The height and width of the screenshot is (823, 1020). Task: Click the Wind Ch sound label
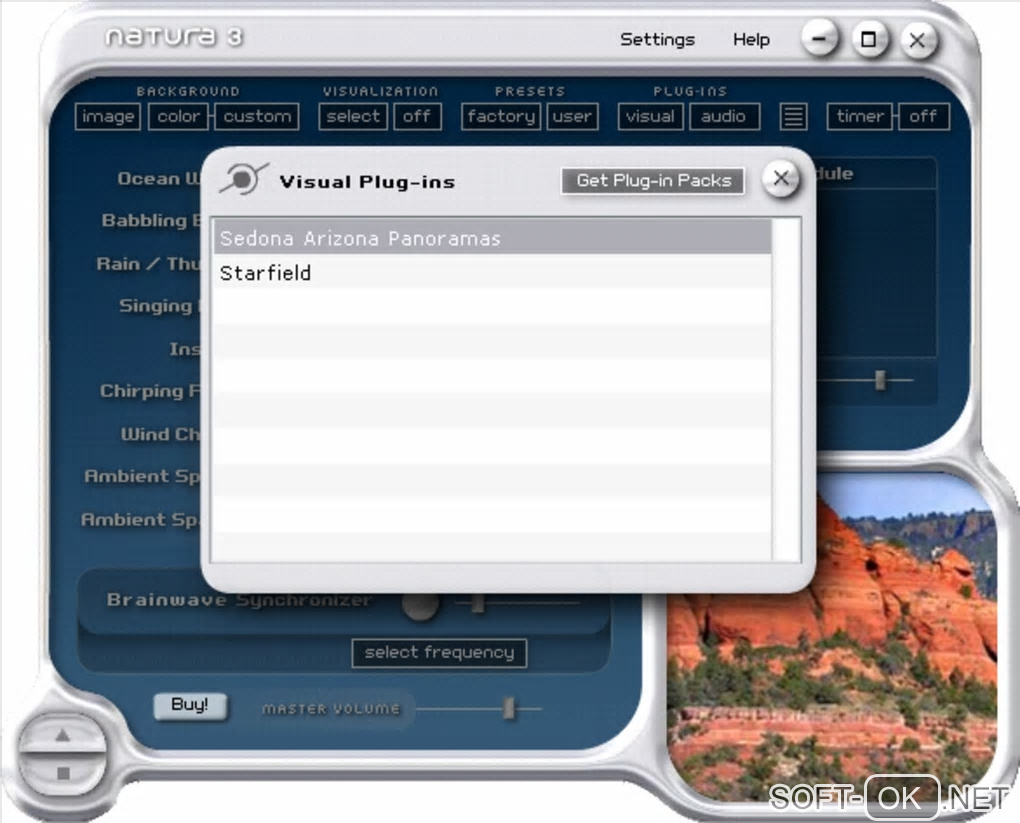point(161,434)
